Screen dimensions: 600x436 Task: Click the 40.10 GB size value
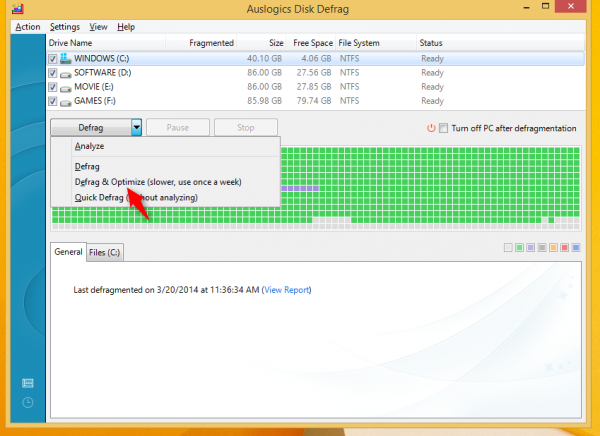264,59
